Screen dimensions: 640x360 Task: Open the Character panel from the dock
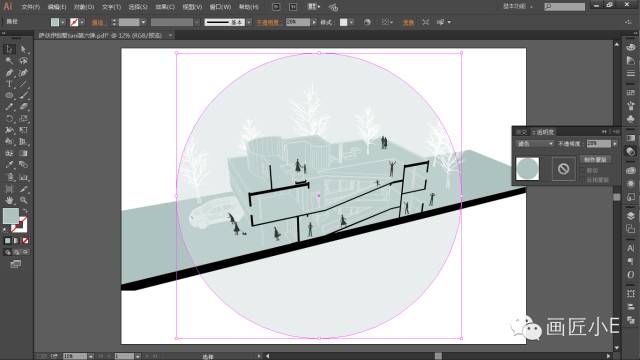631,248
